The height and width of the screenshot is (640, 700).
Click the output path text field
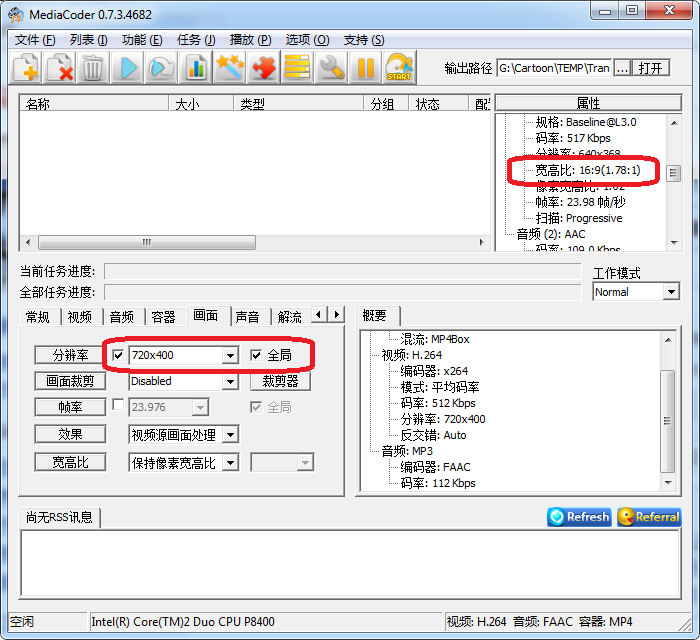[x=554, y=68]
